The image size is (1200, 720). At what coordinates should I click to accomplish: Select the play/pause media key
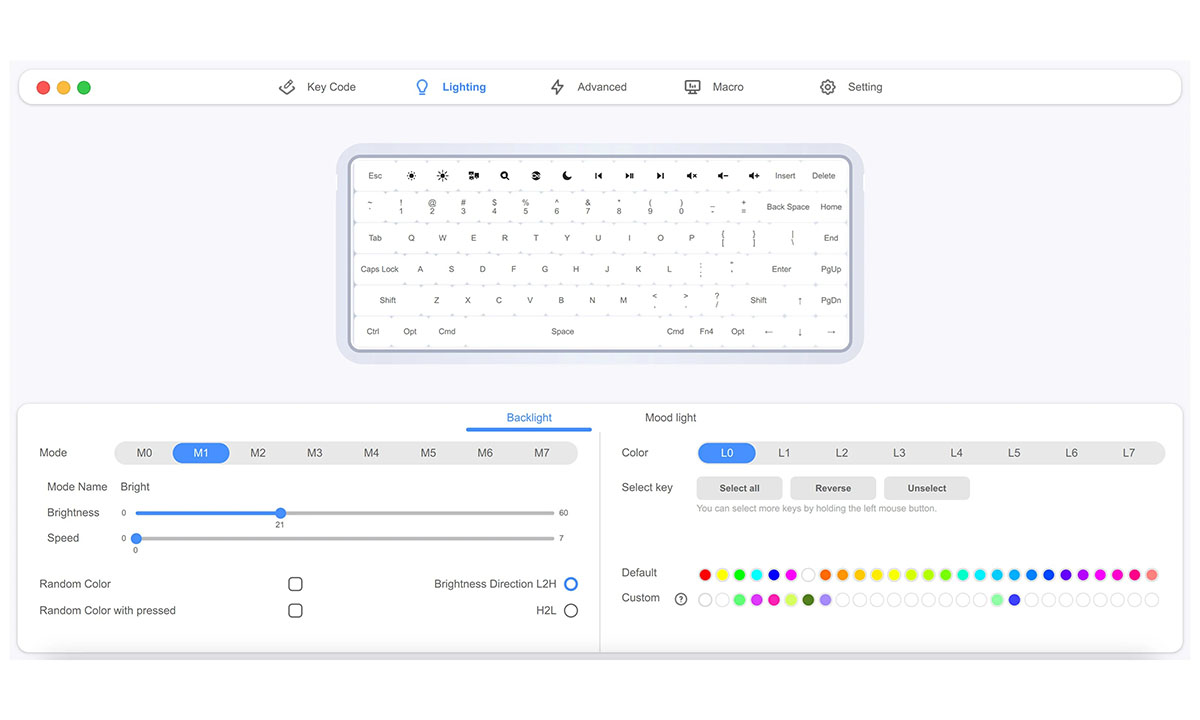(628, 175)
